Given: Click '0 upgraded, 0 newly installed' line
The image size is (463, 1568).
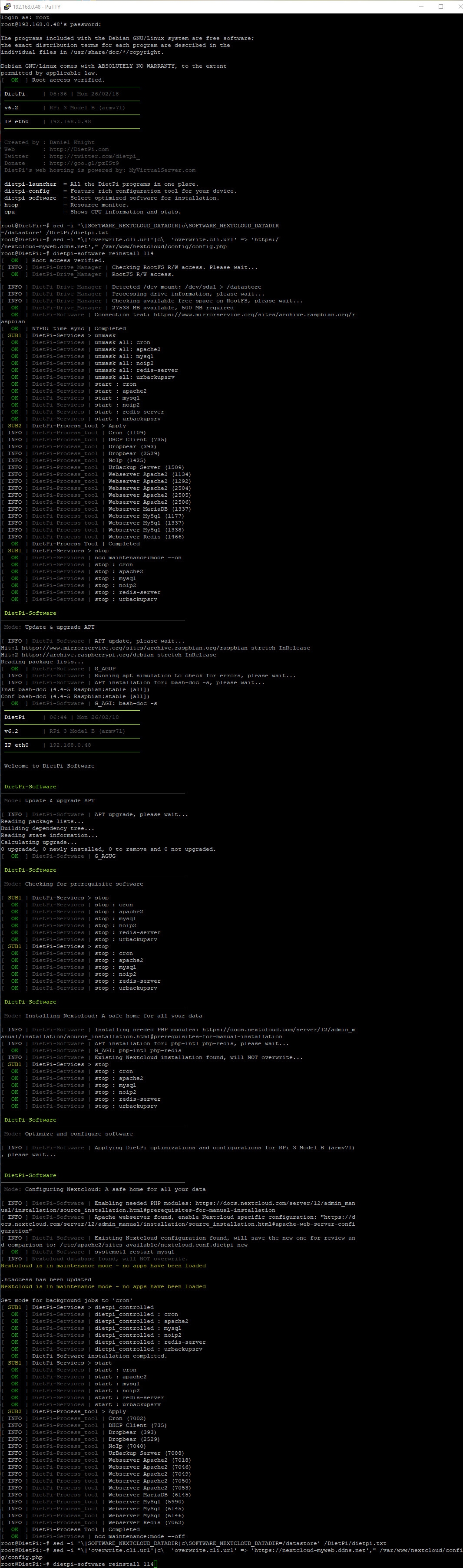Looking at the screenshot, I should [x=109, y=849].
